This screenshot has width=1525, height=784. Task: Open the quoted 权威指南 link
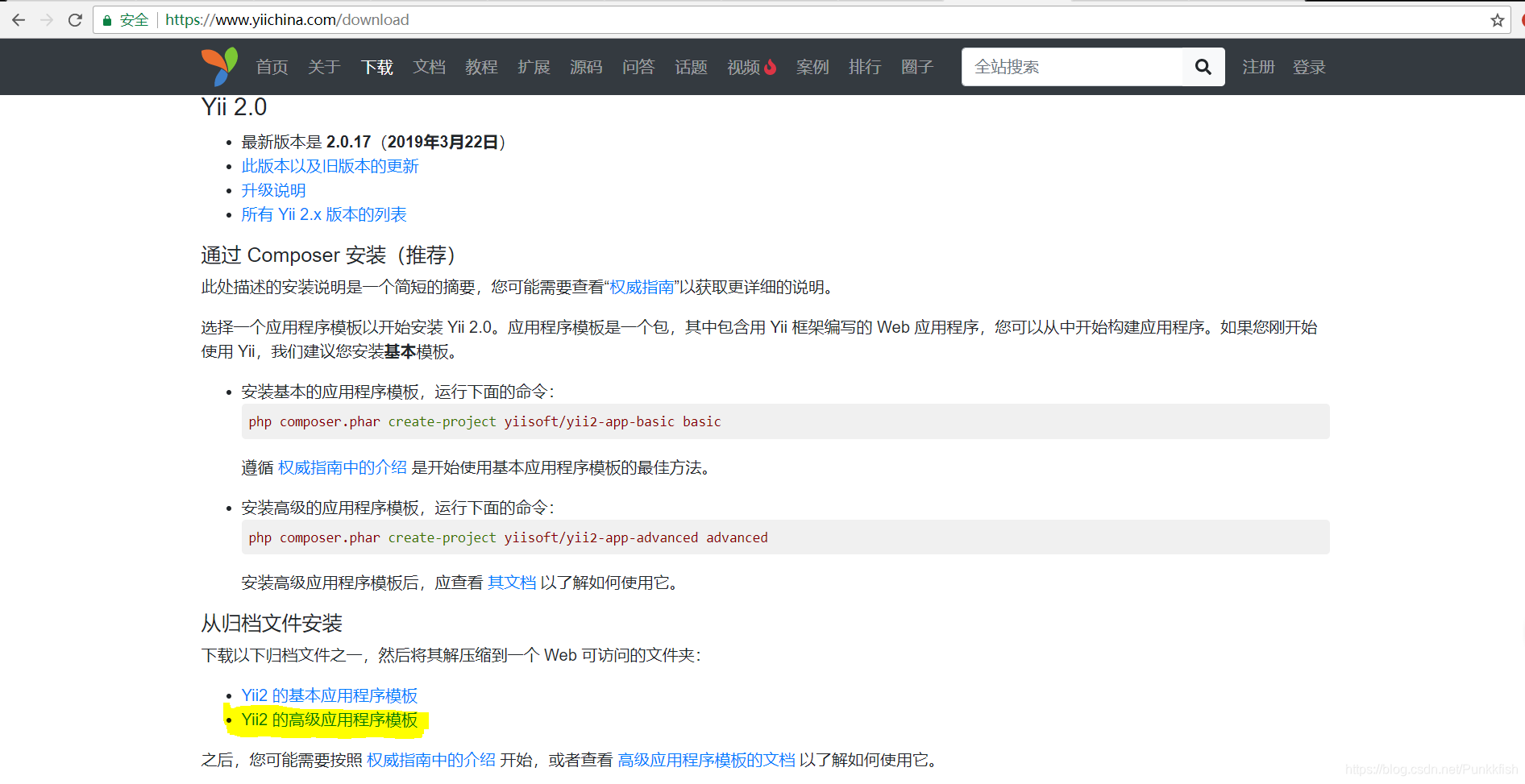(x=642, y=287)
